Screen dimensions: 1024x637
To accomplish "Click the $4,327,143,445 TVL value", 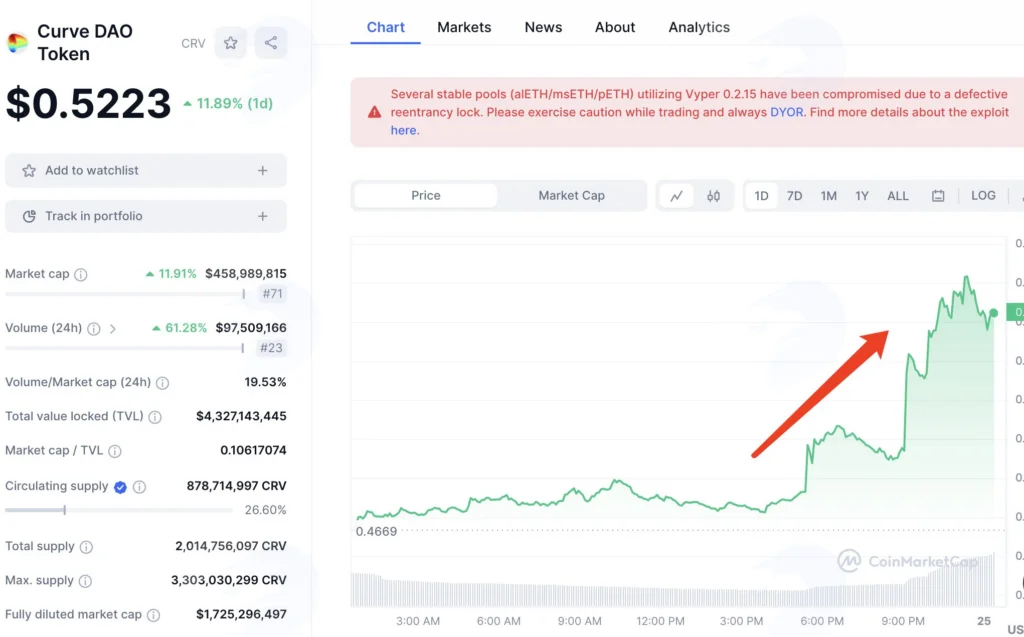I will (241, 416).
